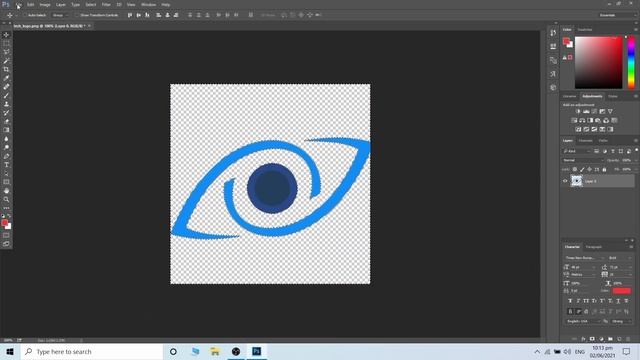Screen dimensions: 640x360
Task: Open the Auto-Select Group dropdown
Action: point(60,15)
